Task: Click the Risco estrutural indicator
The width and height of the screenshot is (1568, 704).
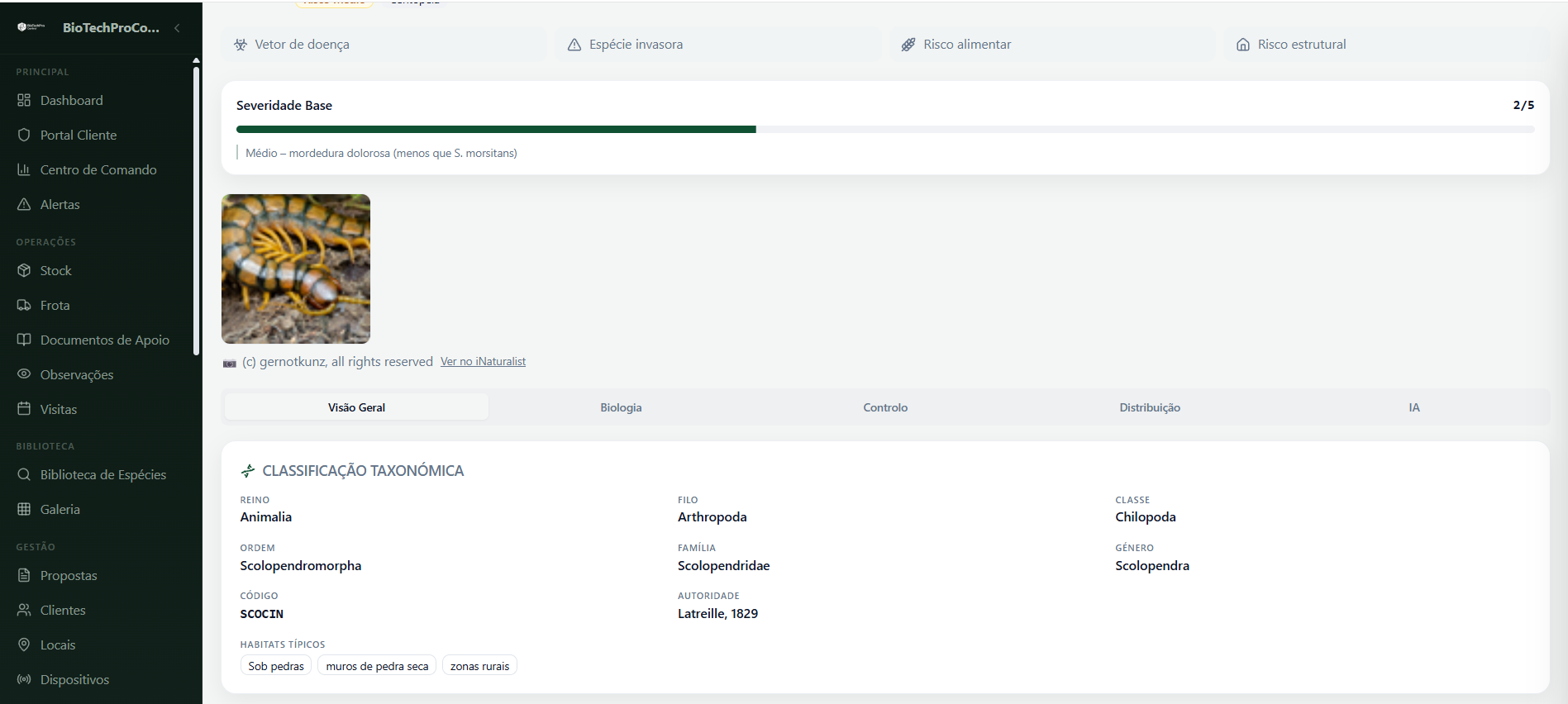Action: [x=1387, y=45]
